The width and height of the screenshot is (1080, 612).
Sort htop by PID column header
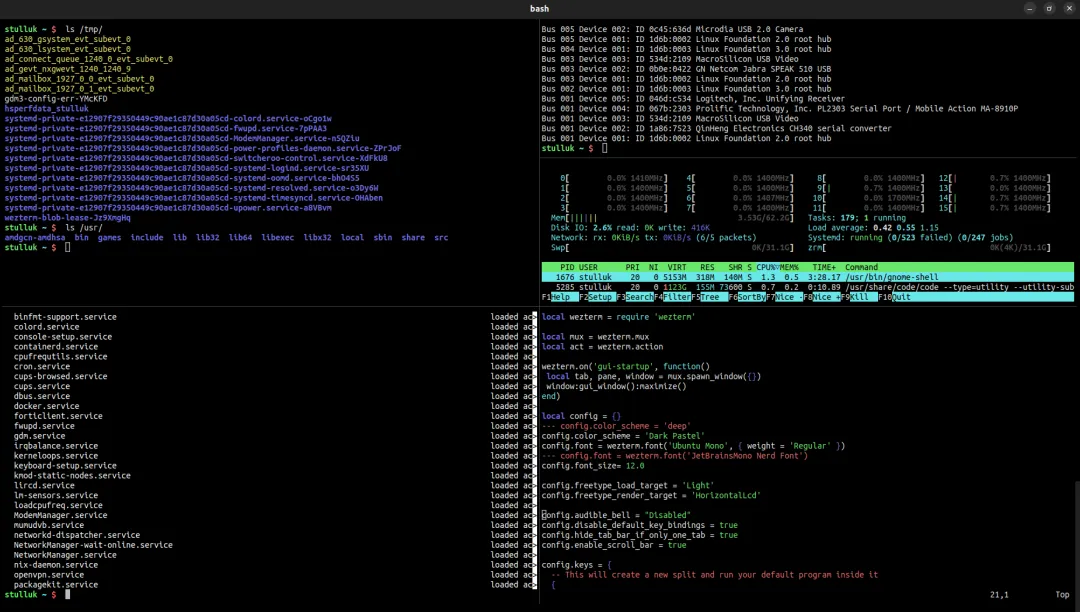click(x=567, y=267)
